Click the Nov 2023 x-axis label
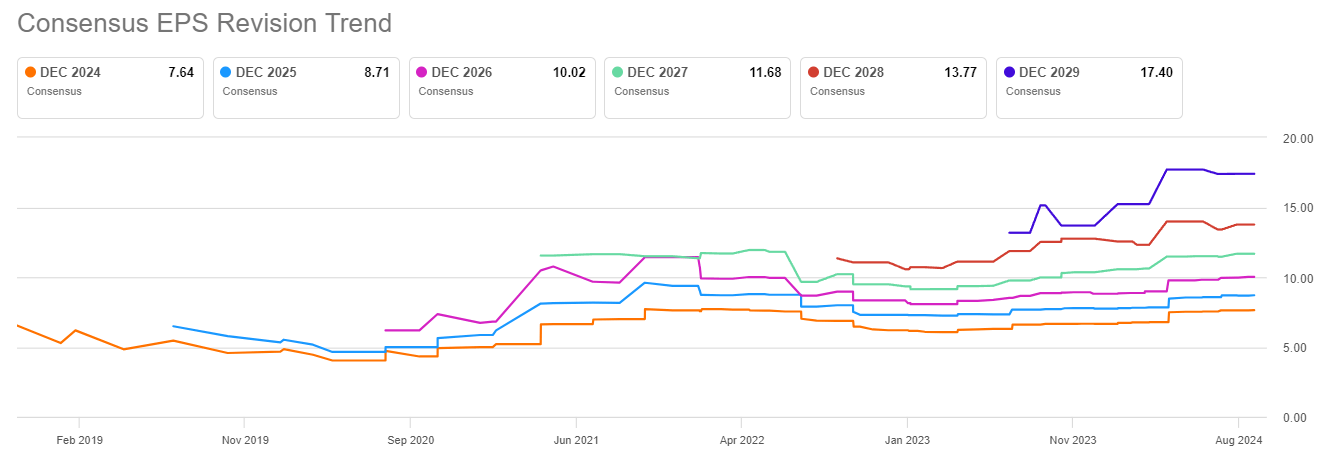The image size is (1328, 469). point(1071,439)
